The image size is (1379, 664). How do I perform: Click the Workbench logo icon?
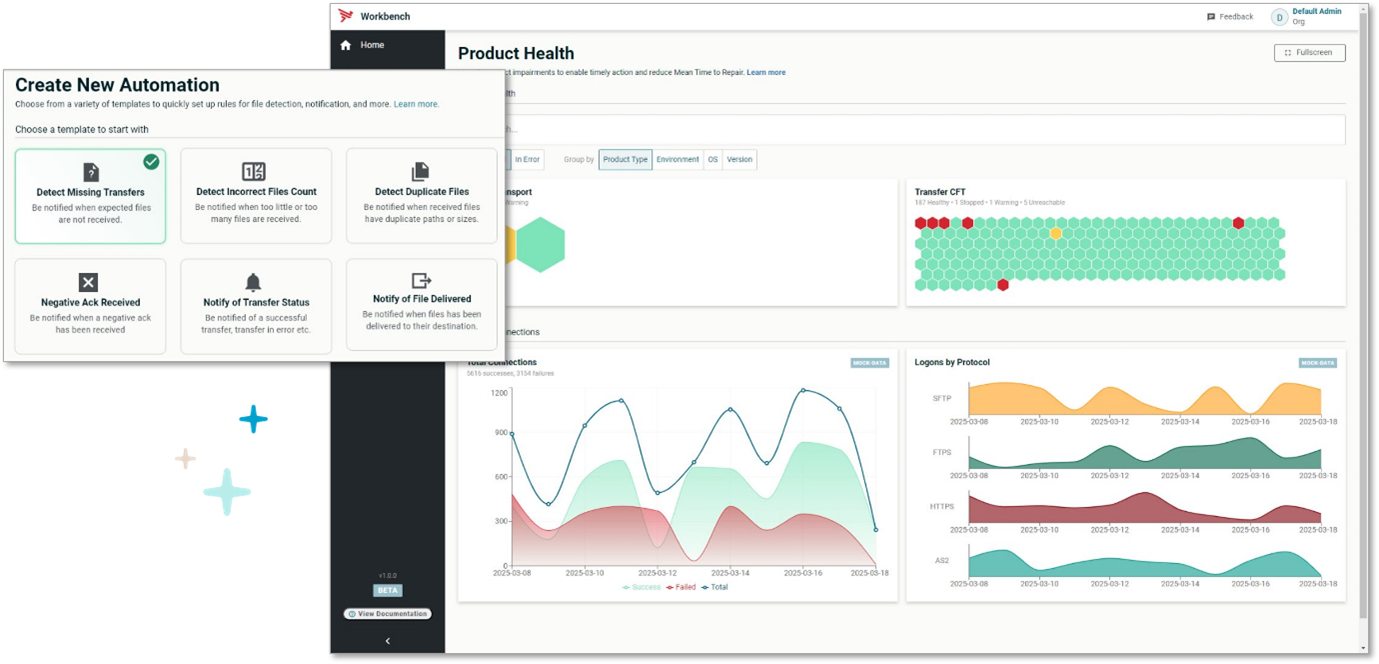tap(346, 16)
